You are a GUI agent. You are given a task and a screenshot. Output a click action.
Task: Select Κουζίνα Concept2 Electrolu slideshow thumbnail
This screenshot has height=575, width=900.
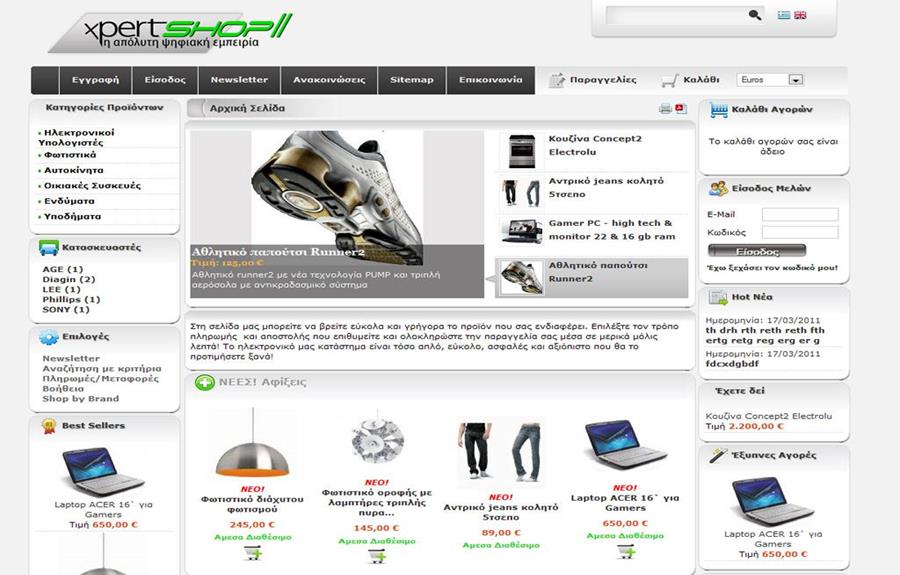[x=591, y=150]
